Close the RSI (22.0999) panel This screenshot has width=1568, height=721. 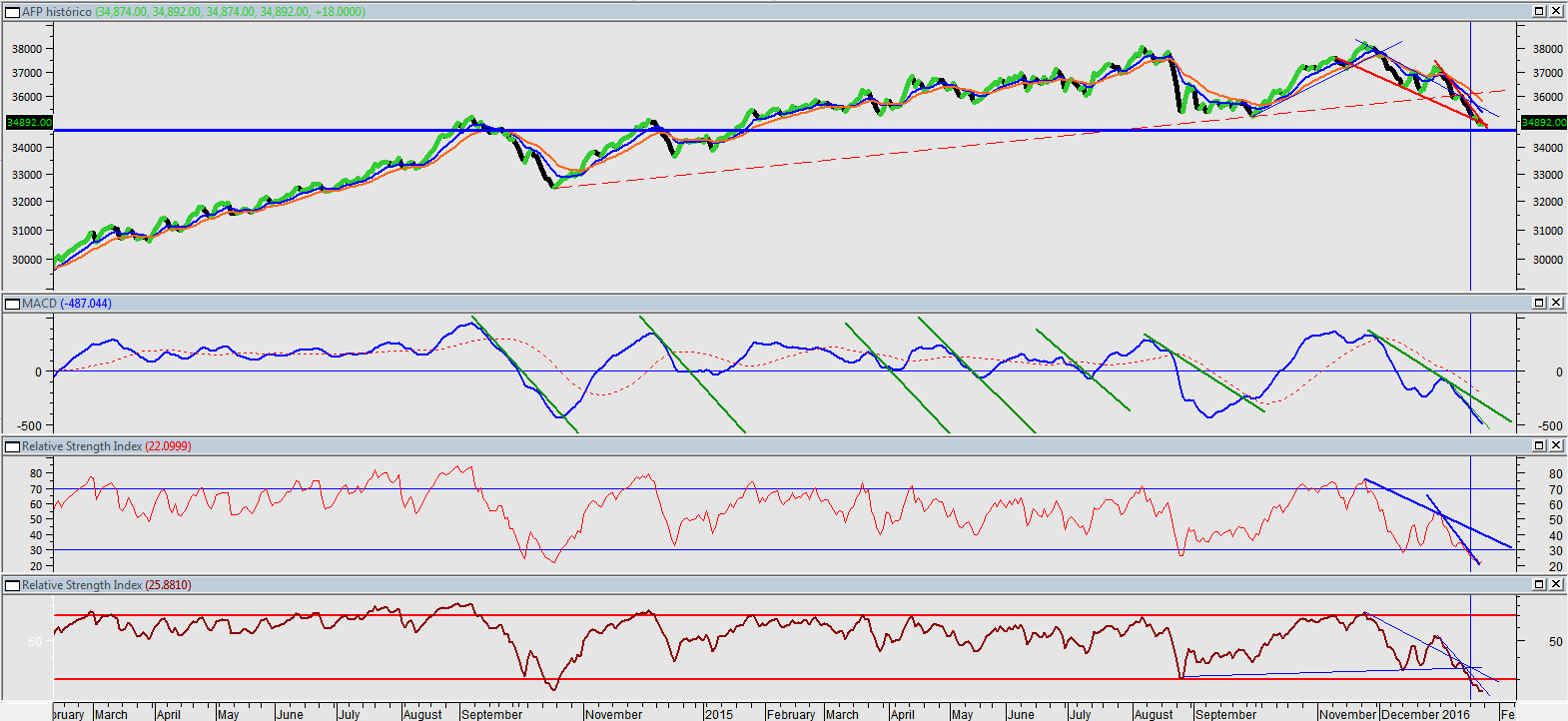click(1556, 445)
